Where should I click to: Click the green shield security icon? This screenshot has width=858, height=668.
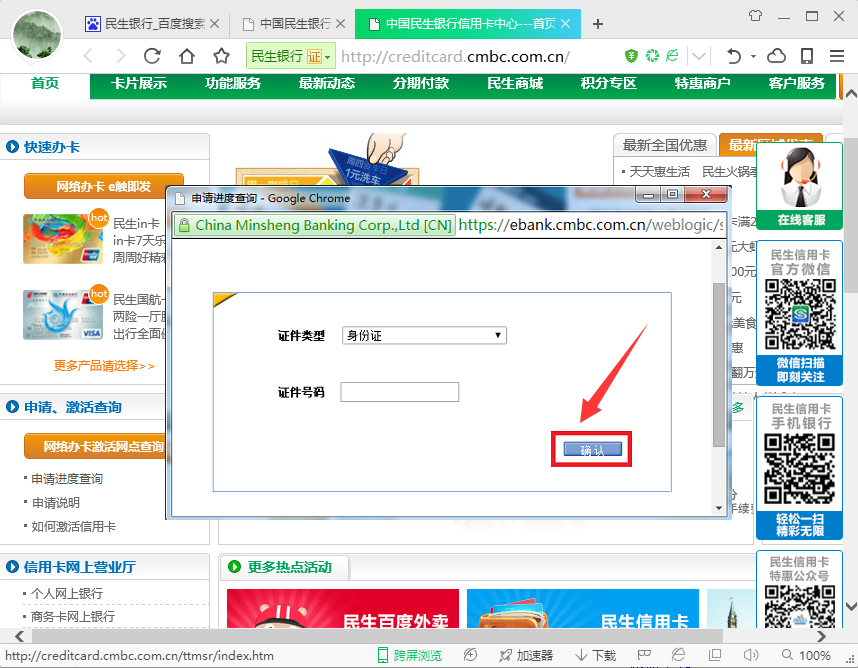pos(631,55)
